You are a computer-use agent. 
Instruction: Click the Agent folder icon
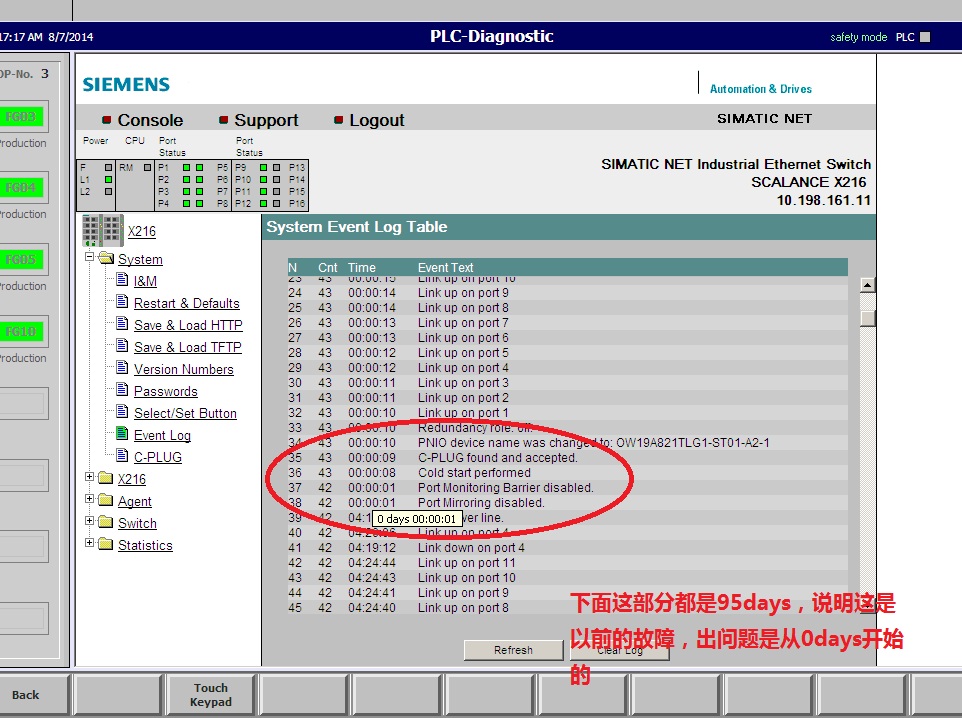[106, 500]
